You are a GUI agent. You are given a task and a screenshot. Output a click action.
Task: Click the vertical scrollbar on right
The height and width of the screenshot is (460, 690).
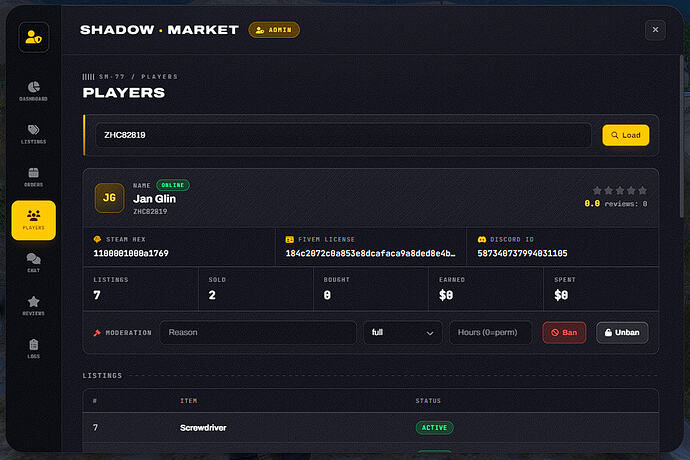(x=682, y=136)
